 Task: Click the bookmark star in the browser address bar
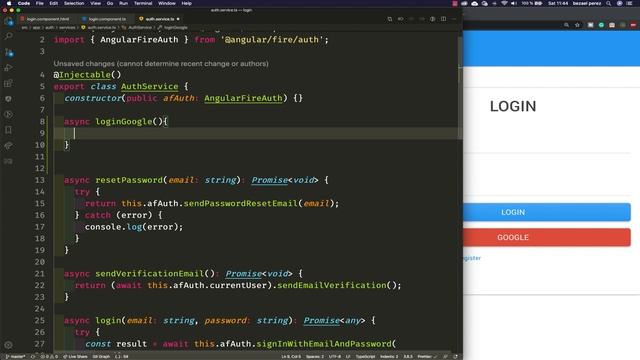(x=577, y=25)
